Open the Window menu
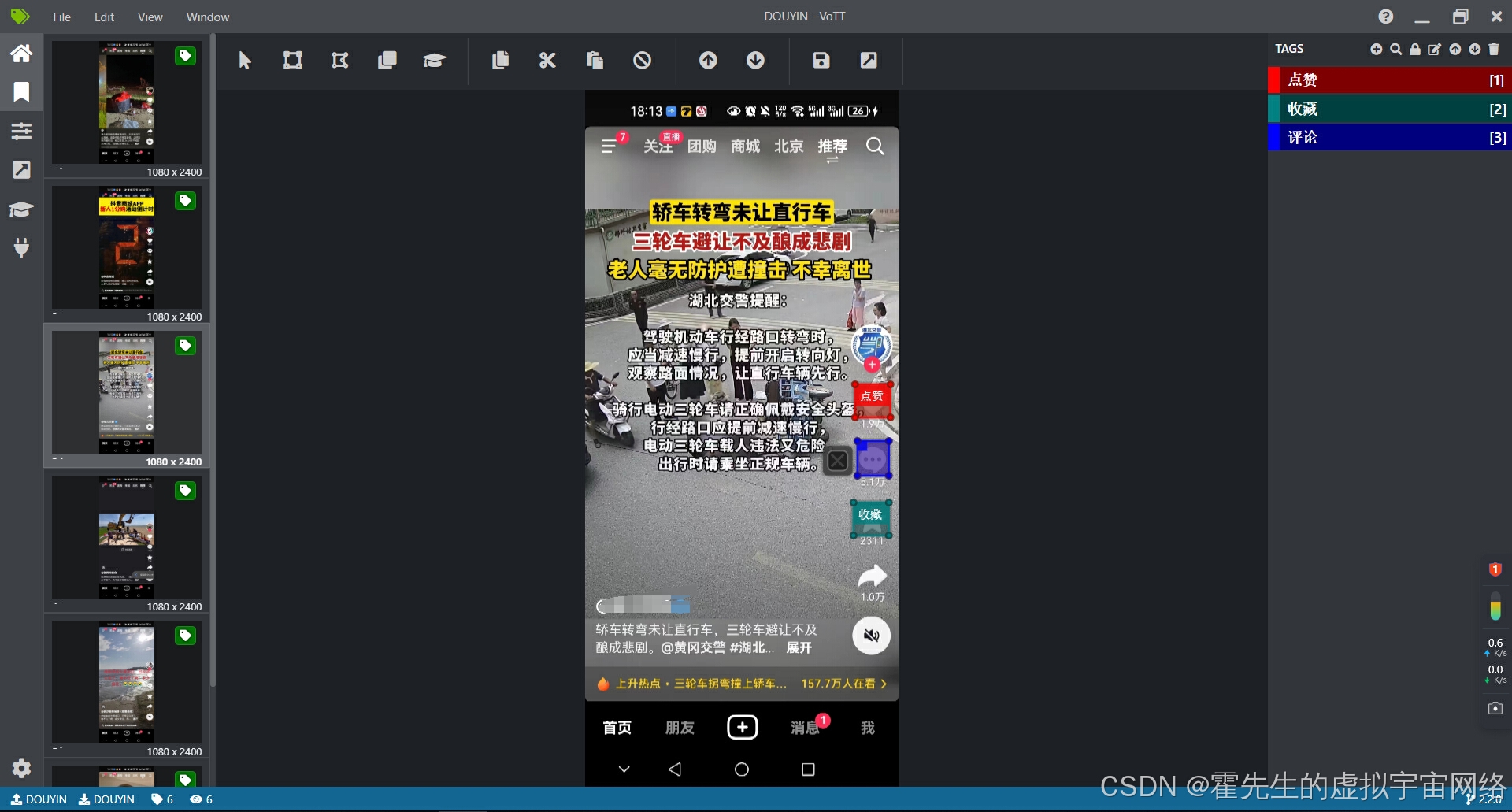 tap(208, 17)
